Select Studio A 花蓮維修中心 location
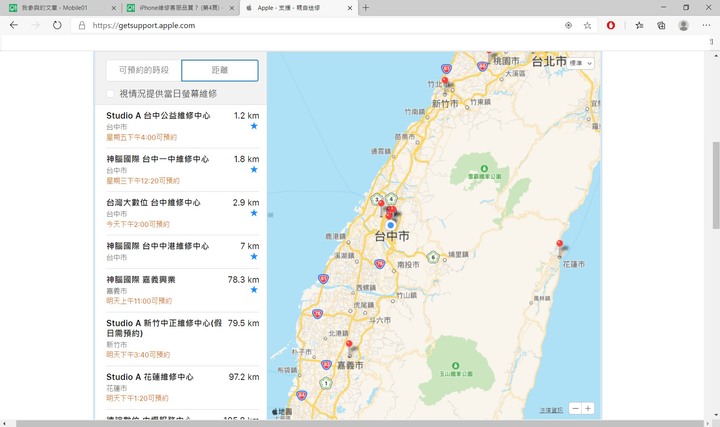The width and height of the screenshot is (720, 427). [x=182, y=387]
